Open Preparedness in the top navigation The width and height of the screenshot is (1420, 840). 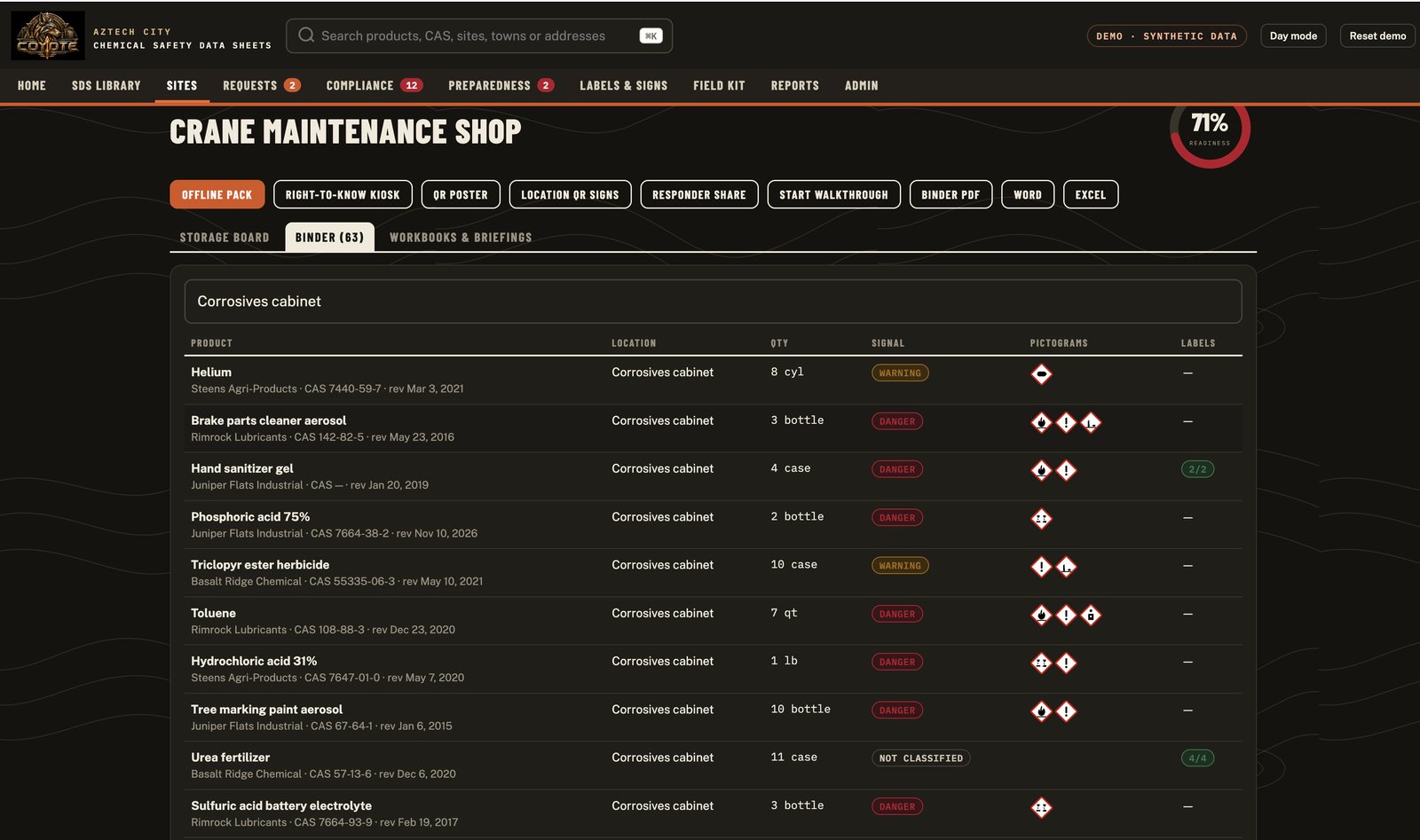(501, 85)
